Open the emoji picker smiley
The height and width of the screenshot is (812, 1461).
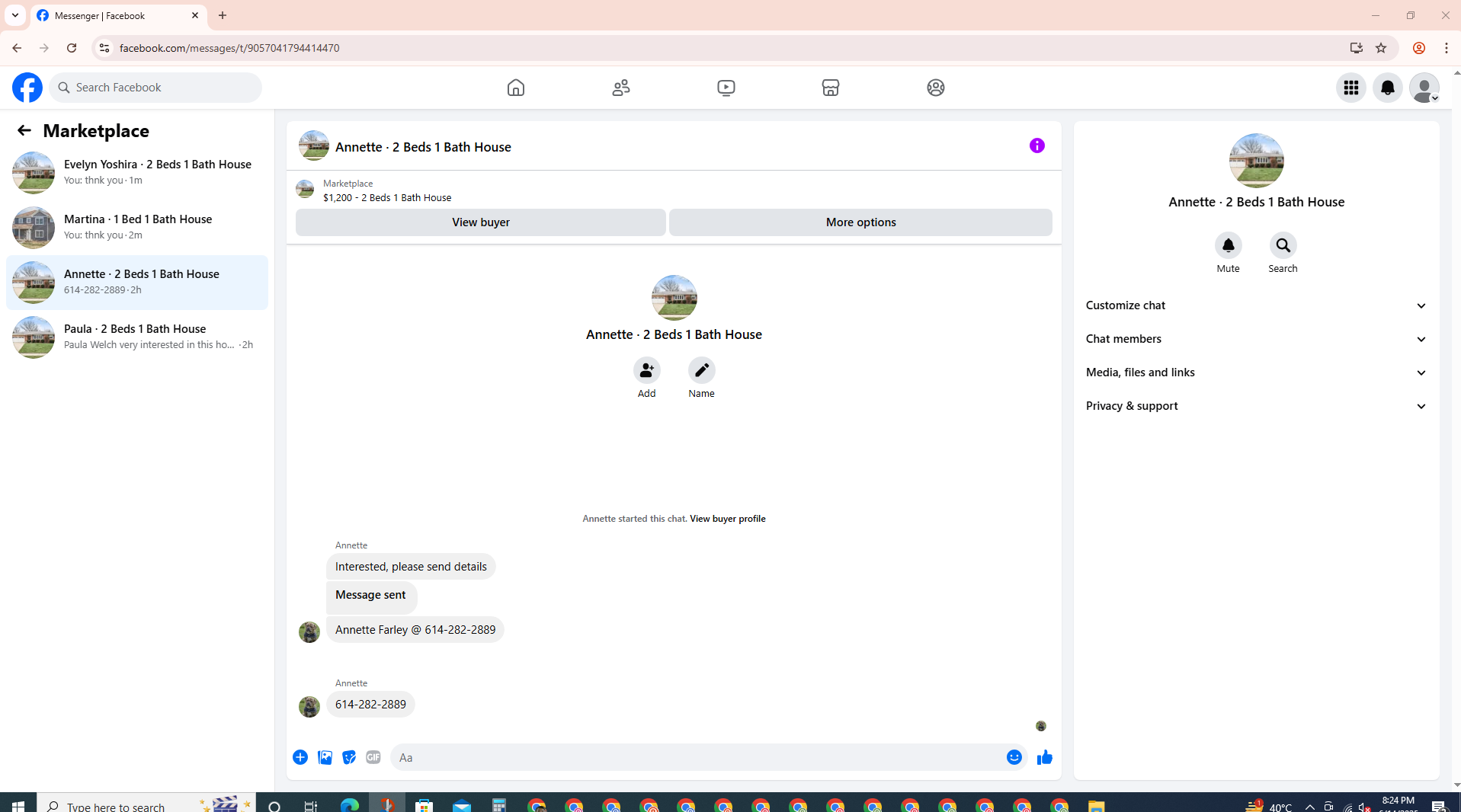click(x=1014, y=757)
